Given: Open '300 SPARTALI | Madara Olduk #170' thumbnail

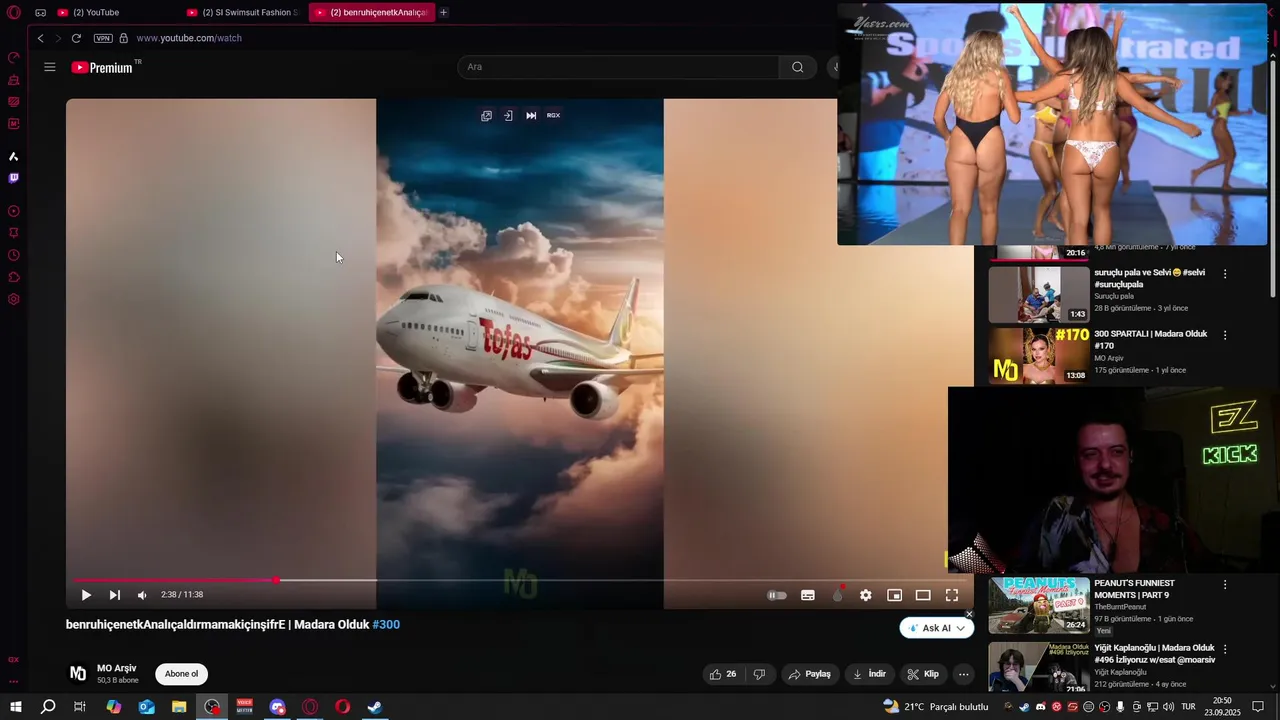Looking at the screenshot, I should point(1039,355).
